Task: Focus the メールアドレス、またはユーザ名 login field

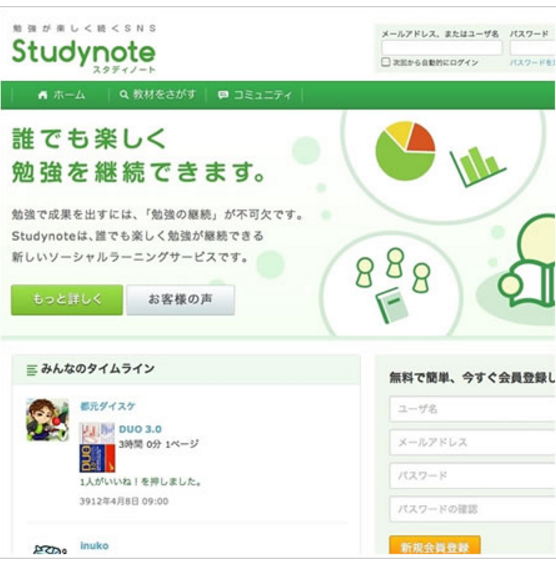Action: [442, 48]
